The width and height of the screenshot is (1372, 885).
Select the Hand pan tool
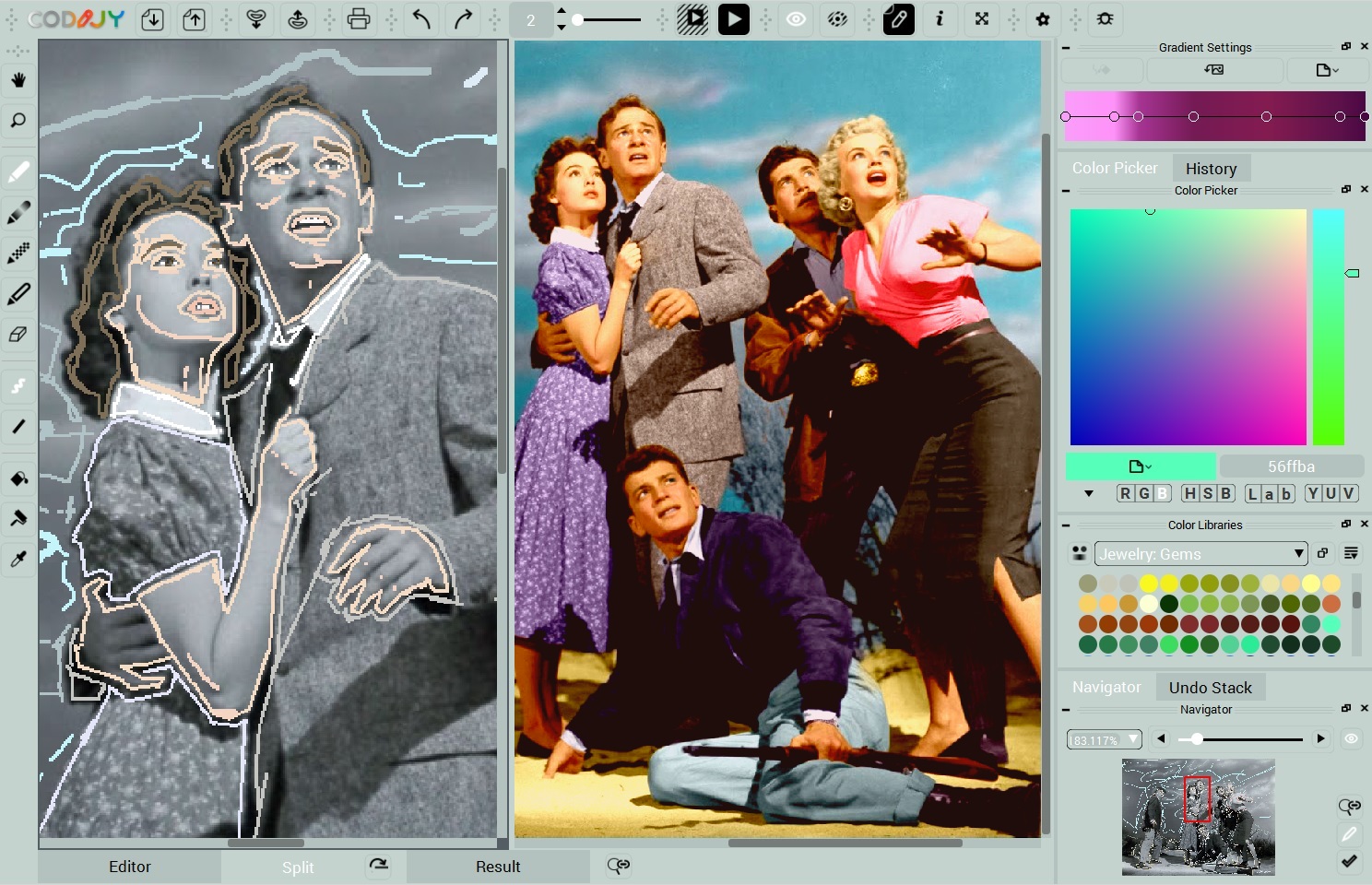(18, 80)
